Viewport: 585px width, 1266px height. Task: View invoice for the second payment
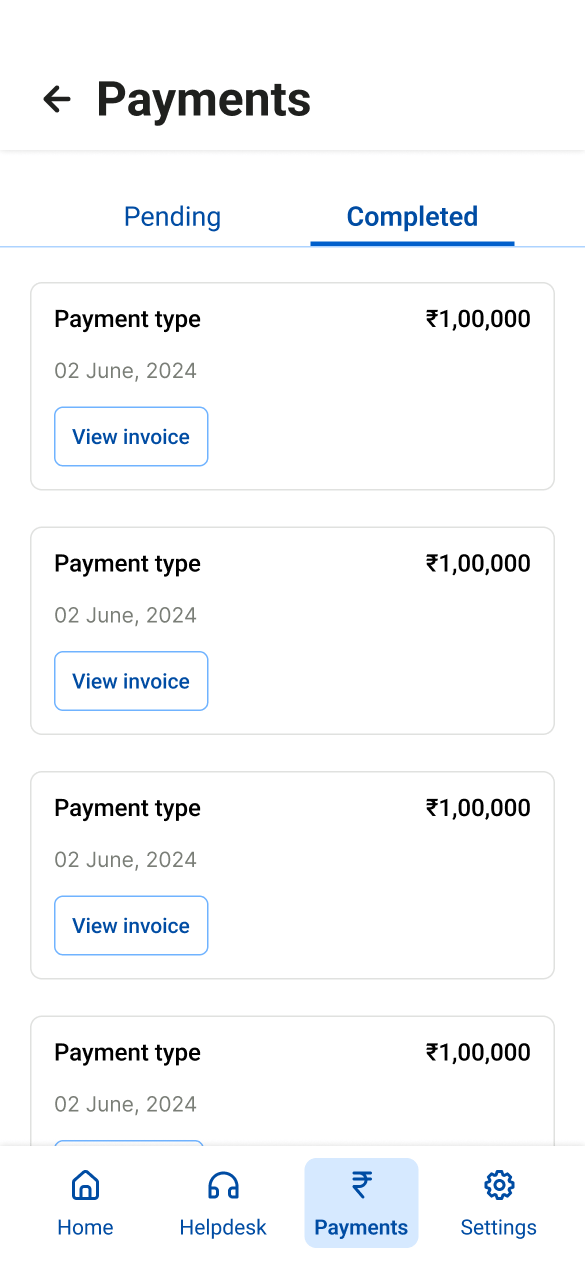point(131,681)
